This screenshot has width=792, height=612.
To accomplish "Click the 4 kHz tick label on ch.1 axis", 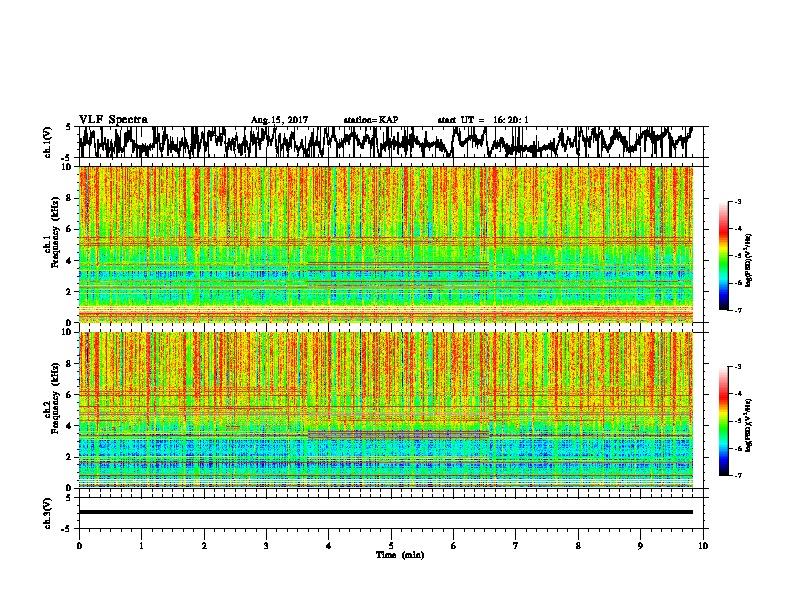I will (x=70, y=261).
